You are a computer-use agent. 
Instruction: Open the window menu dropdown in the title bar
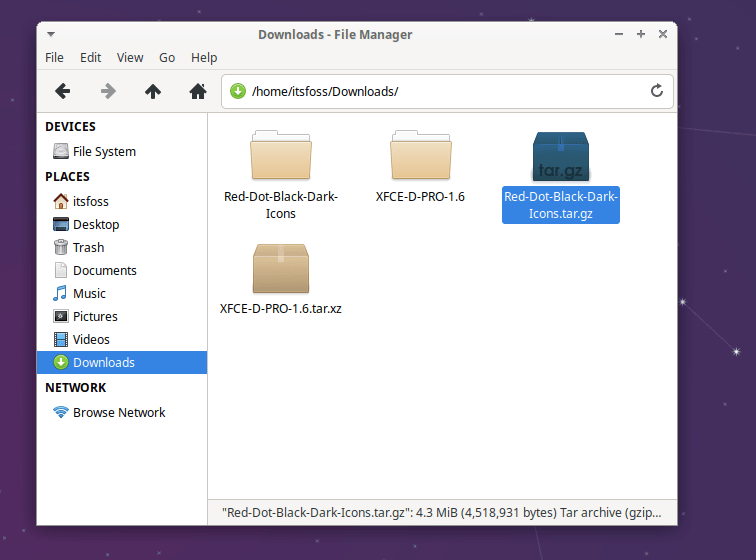[x=51, y=34]
